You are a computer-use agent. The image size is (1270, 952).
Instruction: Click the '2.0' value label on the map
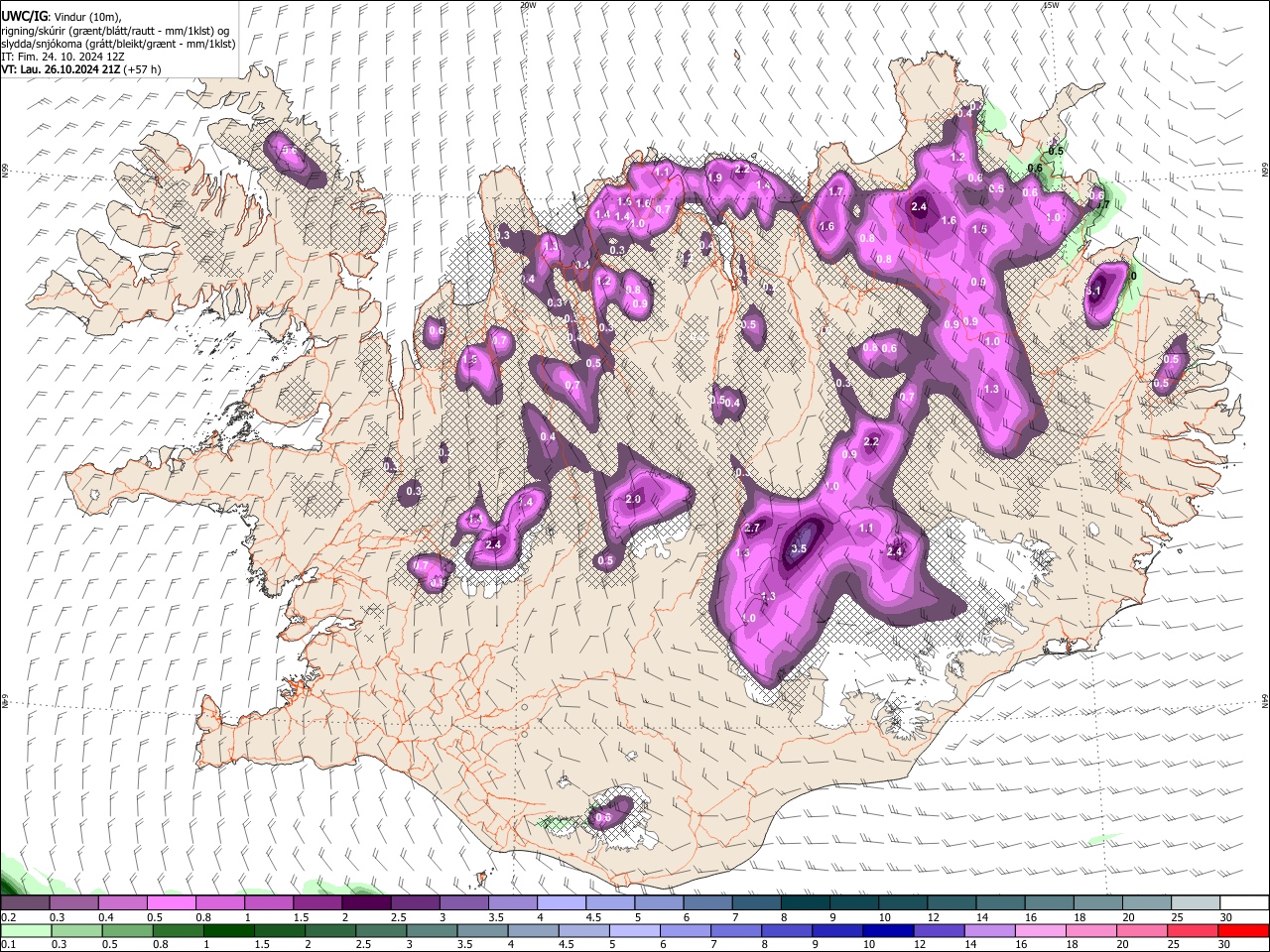point(633,499)
